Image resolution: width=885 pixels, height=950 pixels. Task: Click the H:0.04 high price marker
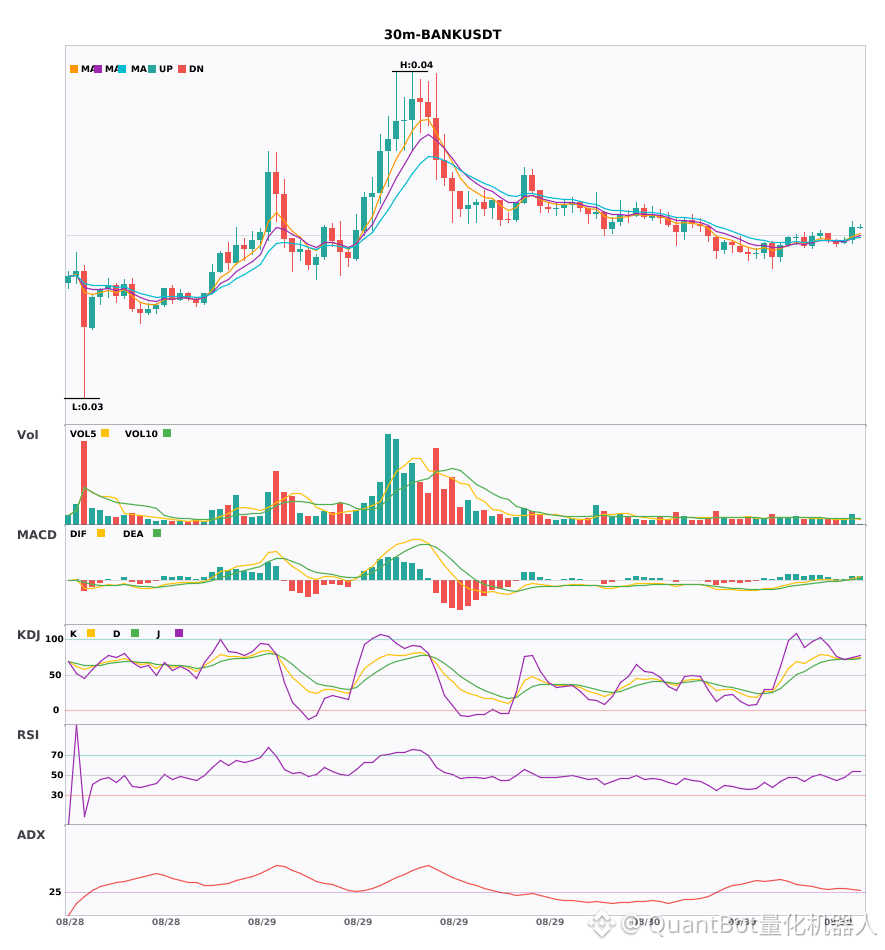[x=416, y=65]
